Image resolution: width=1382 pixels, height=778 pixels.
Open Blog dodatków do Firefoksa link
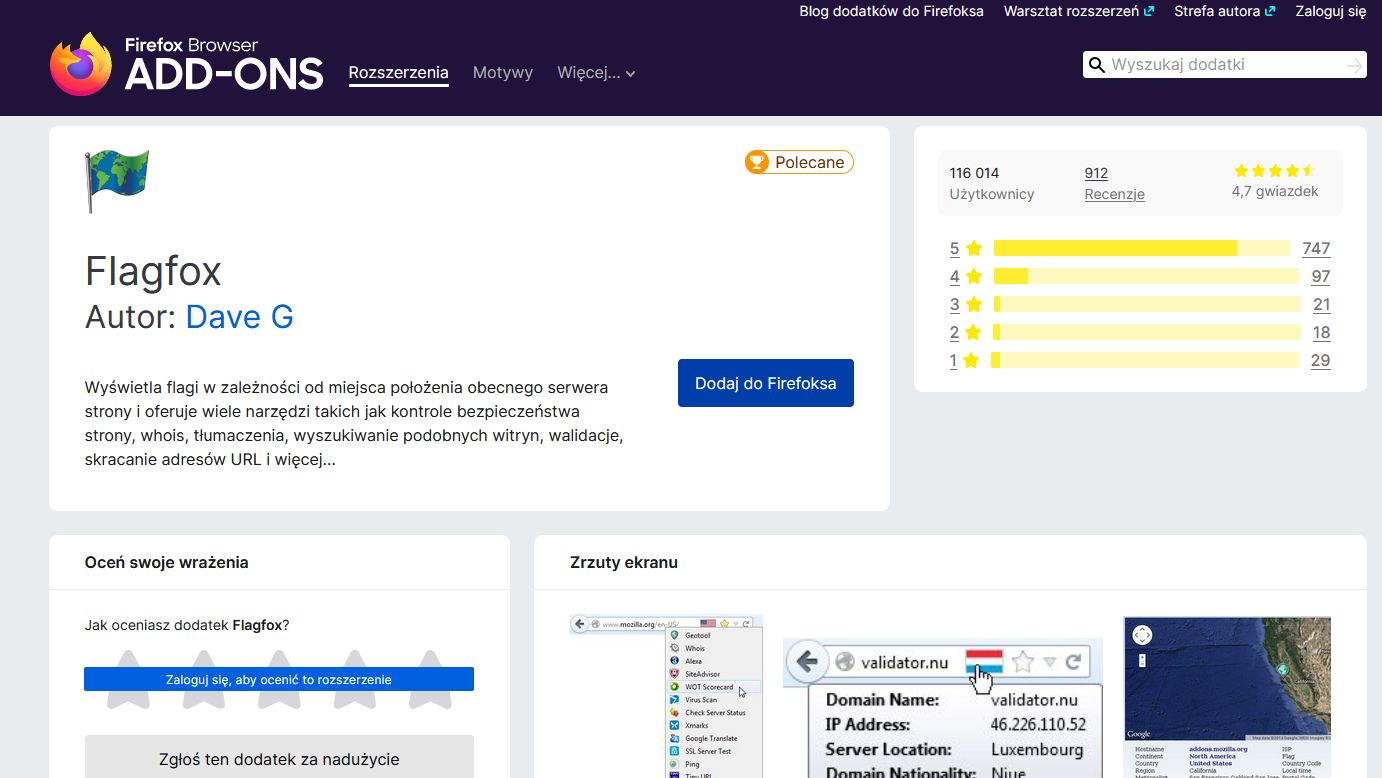coord(891,12)
